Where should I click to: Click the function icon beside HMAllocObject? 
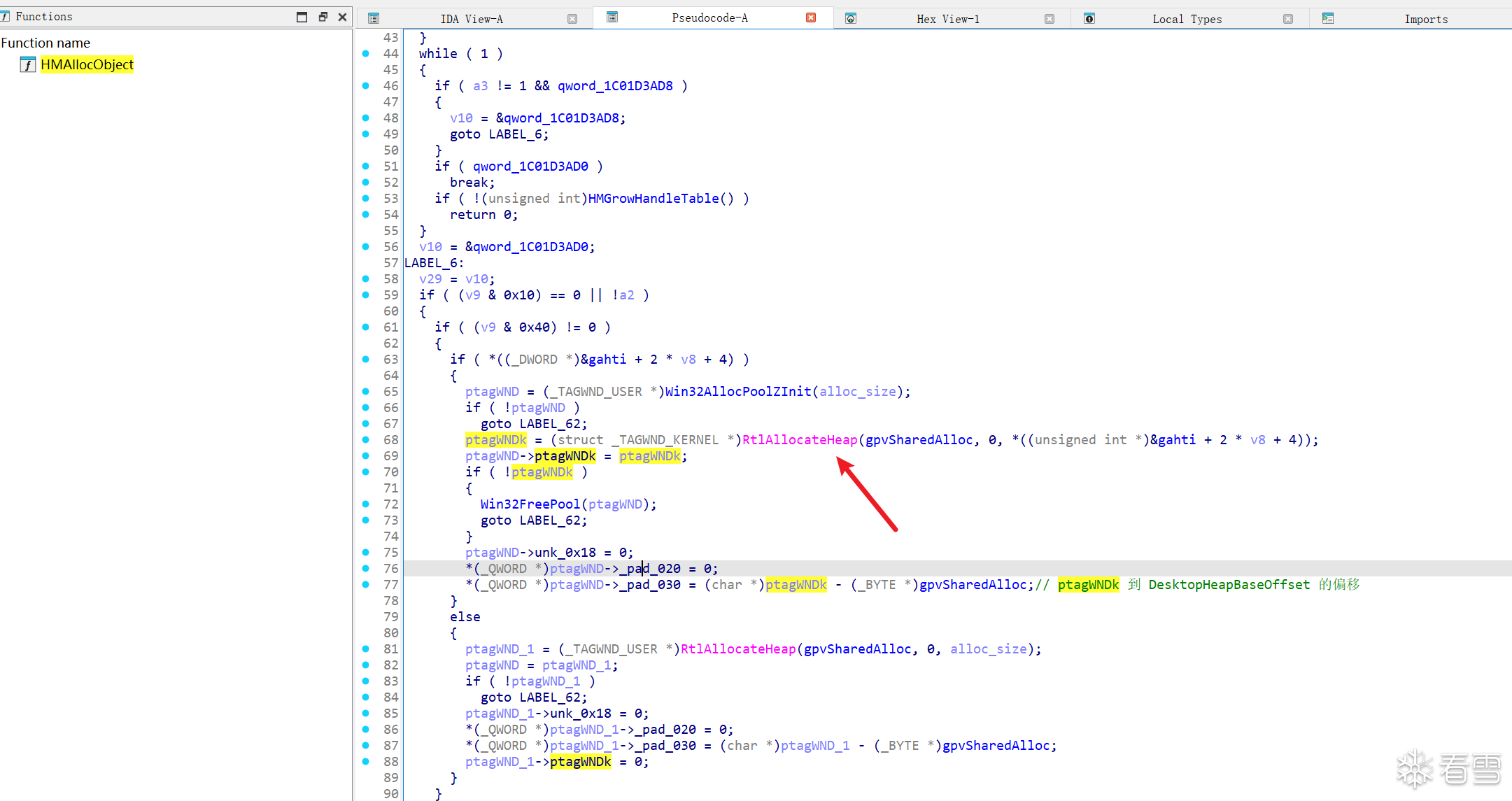[27, 65]
